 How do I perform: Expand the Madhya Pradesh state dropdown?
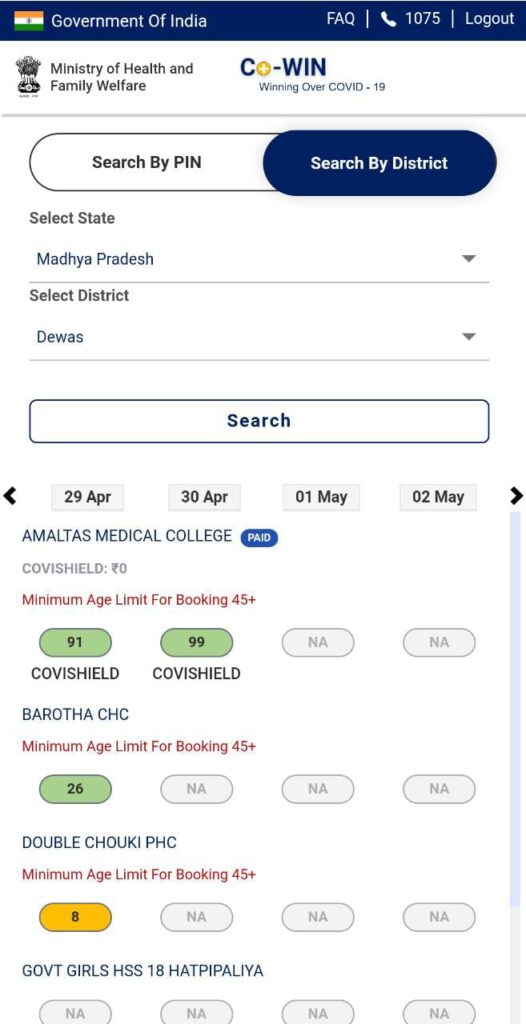coord(259,259)
